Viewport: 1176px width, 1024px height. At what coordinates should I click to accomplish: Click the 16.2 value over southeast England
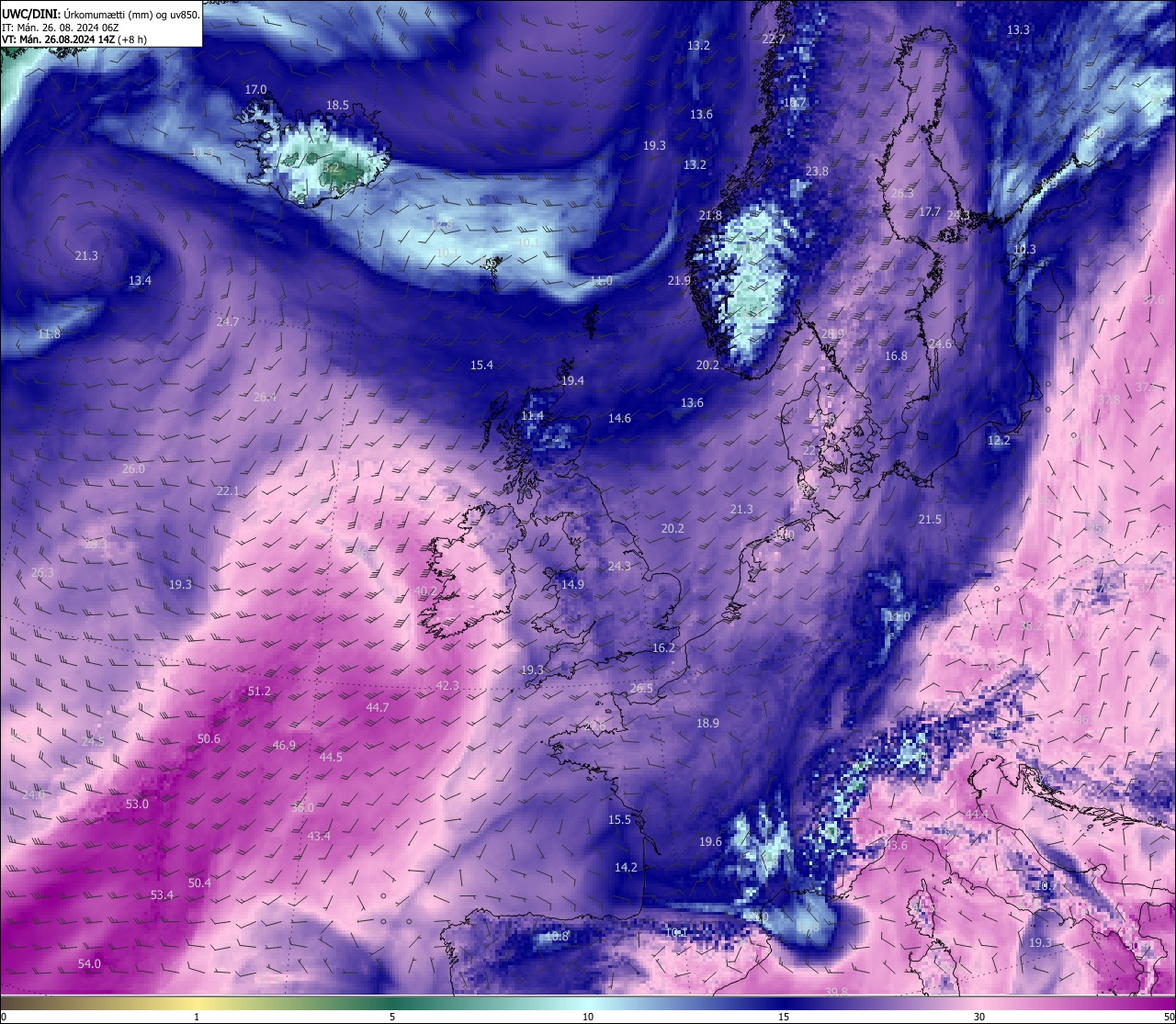pos(663,647)
